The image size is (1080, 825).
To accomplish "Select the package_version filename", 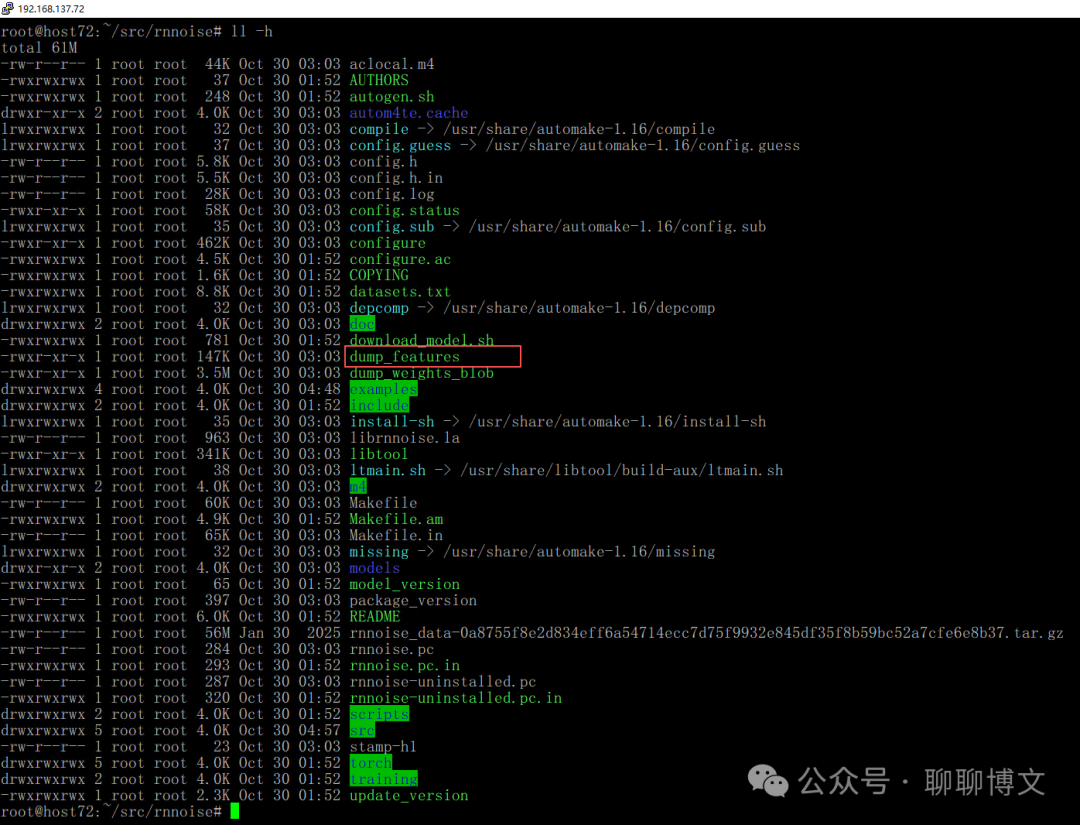I will (413, 601).
